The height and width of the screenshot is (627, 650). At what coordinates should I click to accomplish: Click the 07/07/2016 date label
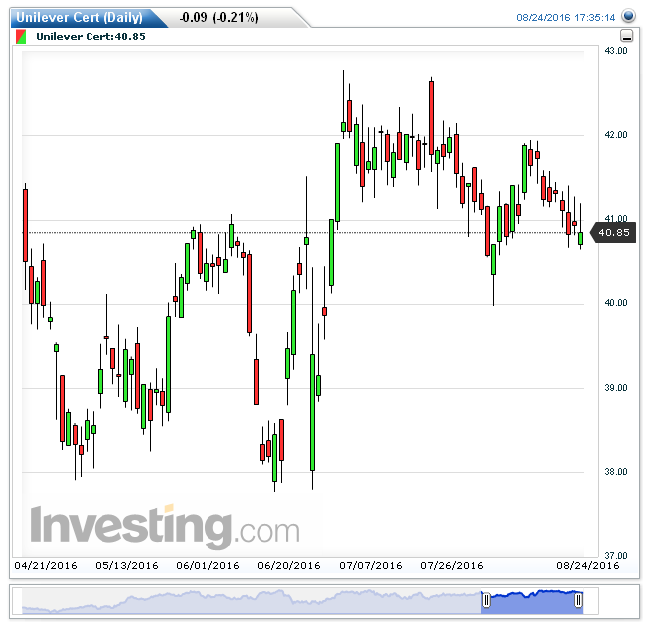[x=371, y=566]
